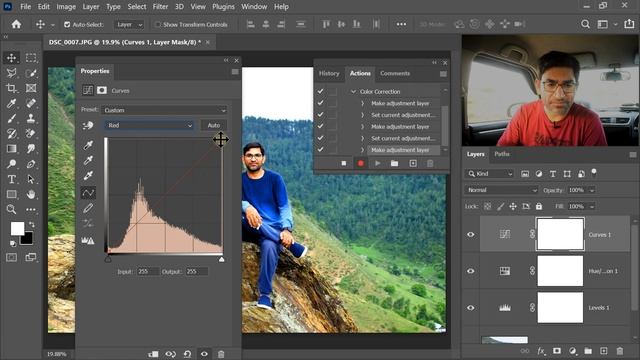
Task: Select the Horizontal Type tool
Action: pos(11,179)
